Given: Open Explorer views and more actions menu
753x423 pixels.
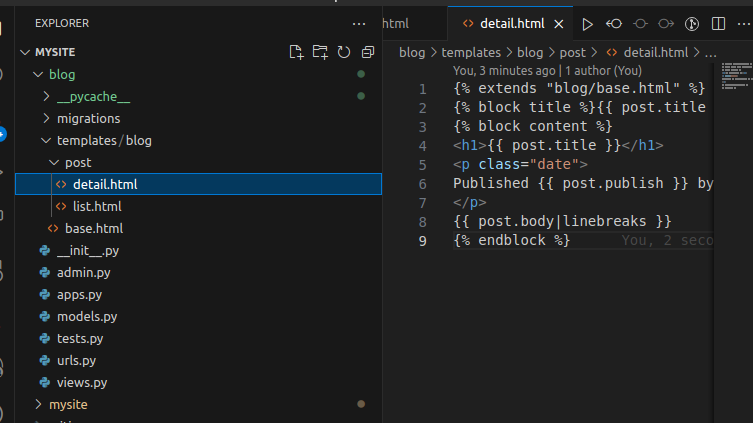Looking at the screenshot, I should tap(359, 24).
